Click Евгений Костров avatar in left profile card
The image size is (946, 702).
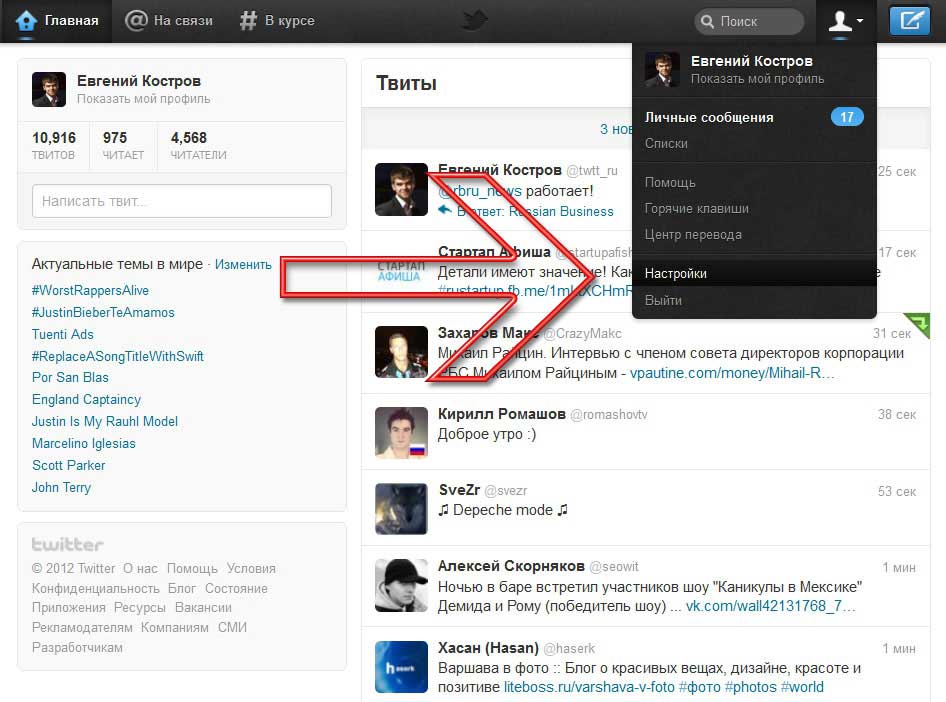pyautogui.click(x=49, y=90)
